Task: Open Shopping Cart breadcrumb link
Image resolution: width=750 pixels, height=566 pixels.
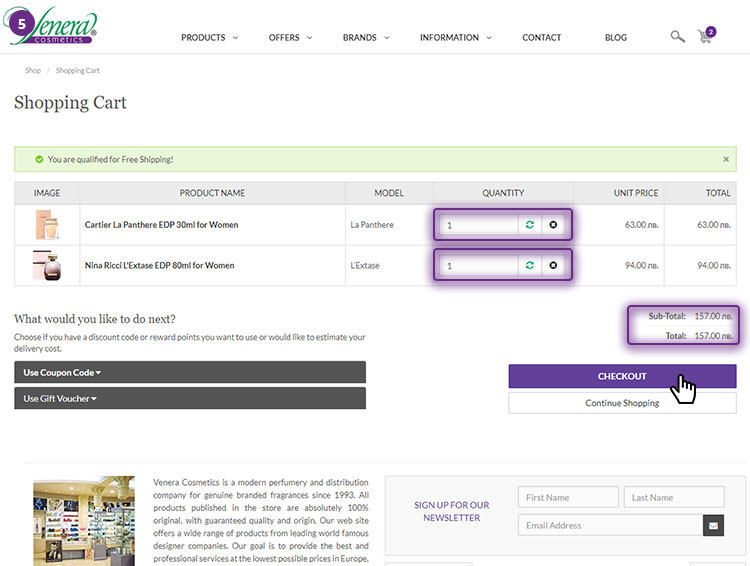Action: point(77,70)
